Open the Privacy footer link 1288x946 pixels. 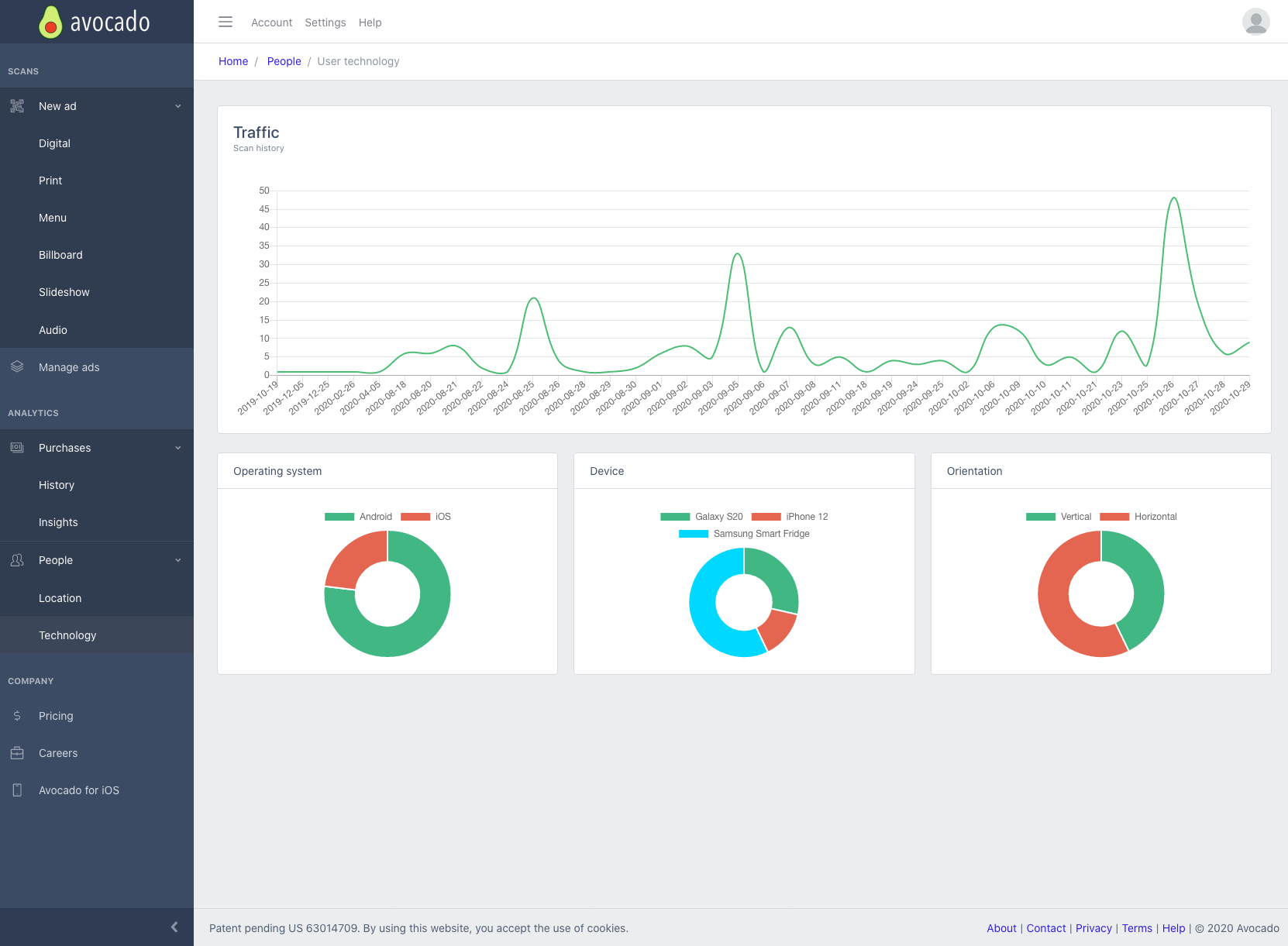1093,928
